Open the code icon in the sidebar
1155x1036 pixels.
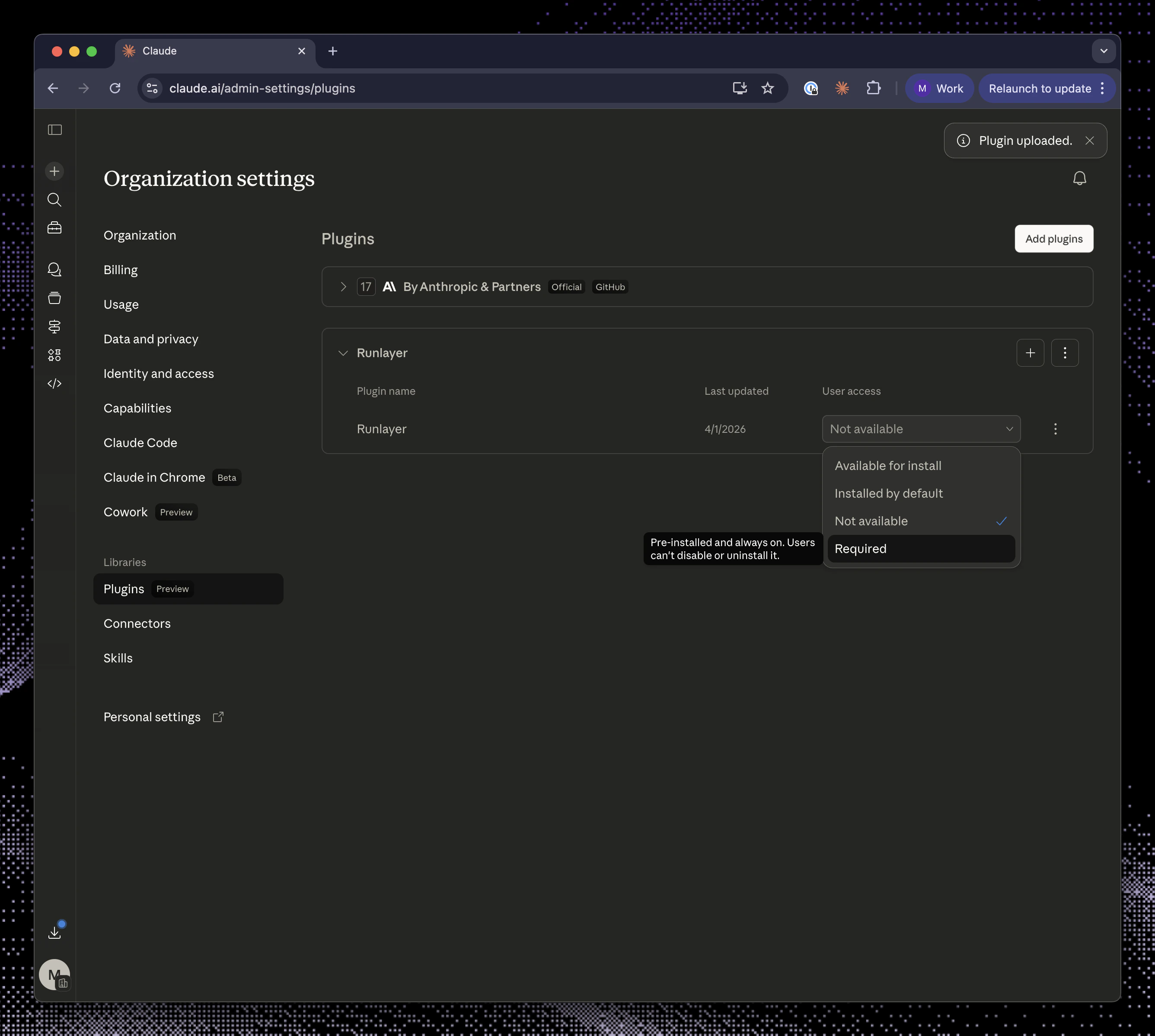54,384
